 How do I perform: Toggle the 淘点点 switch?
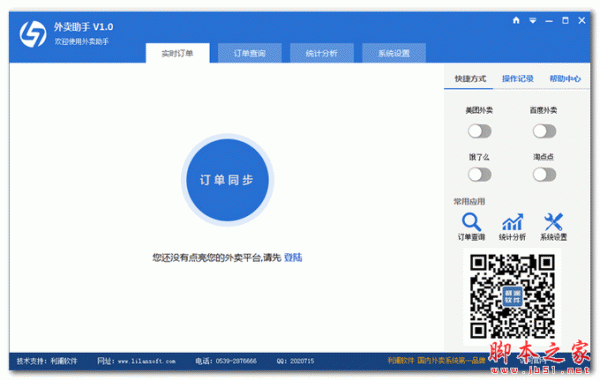point(544,175)
